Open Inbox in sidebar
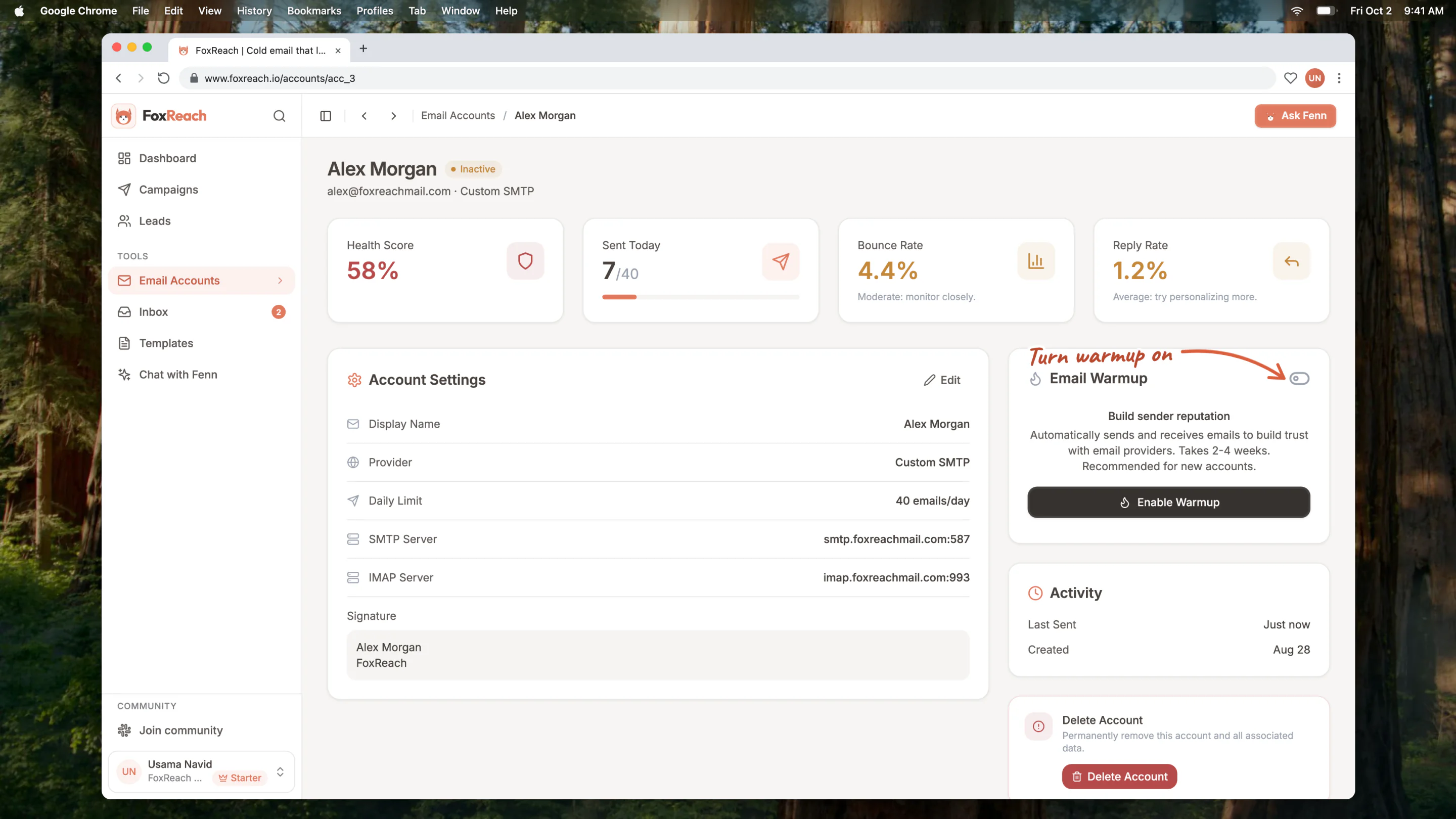The height and width of the screenshot is (819, 1456). 201,312
